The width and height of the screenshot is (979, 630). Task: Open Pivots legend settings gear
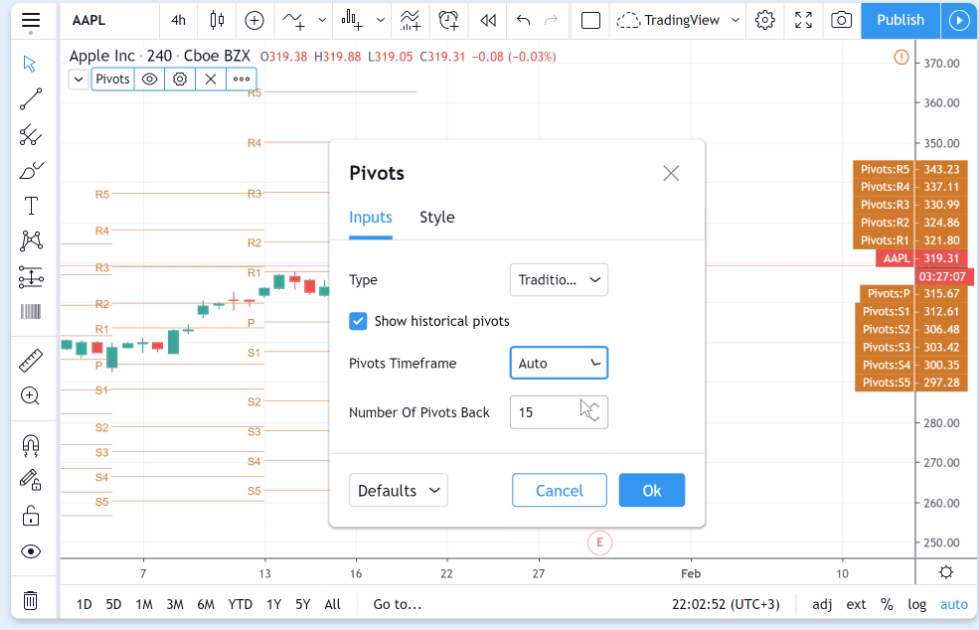click(180, 79)
